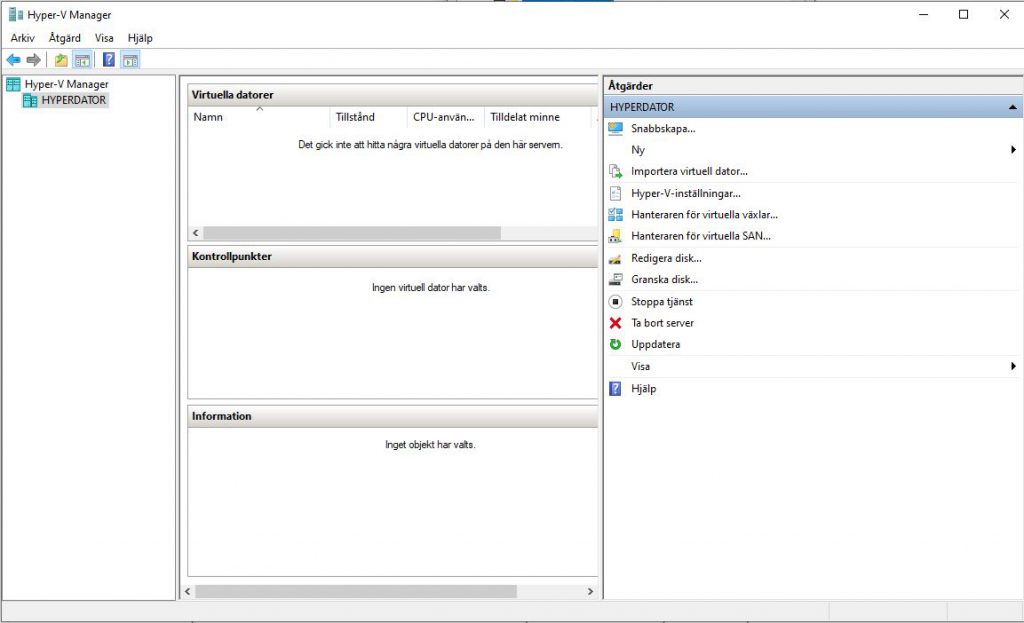
Task: Click the Information panel header
Action: click(392, 416)
